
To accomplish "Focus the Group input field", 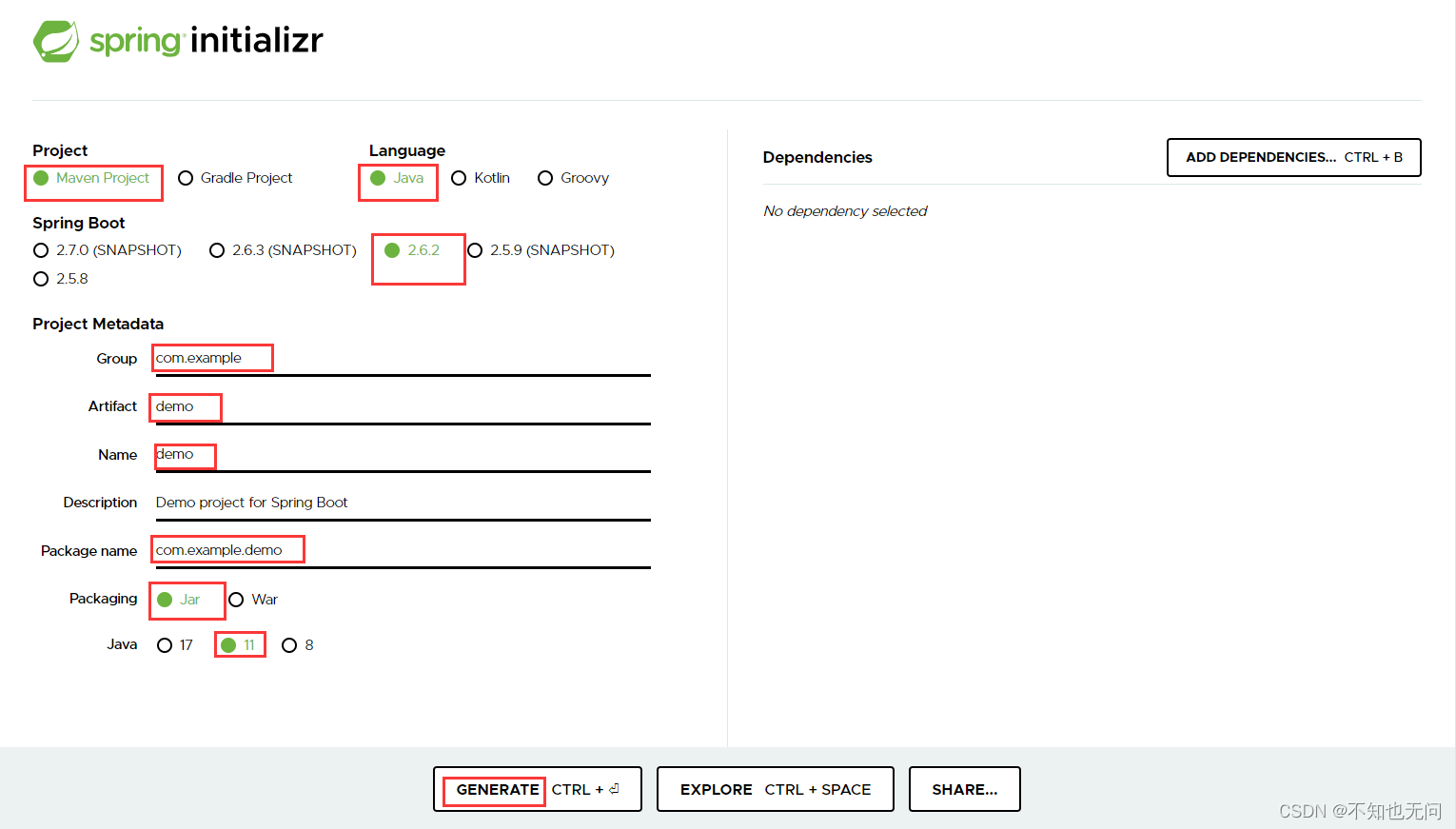I will [403, 359].
